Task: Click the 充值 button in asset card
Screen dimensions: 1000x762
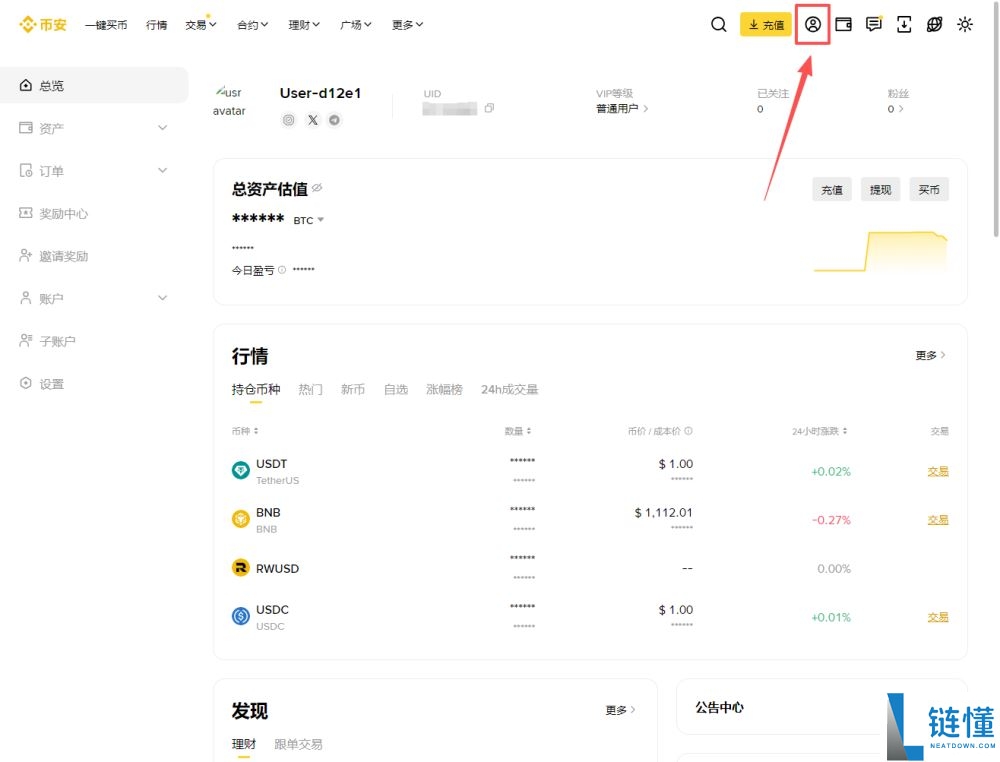Action: pyautogui.click(x=832, y=189)
